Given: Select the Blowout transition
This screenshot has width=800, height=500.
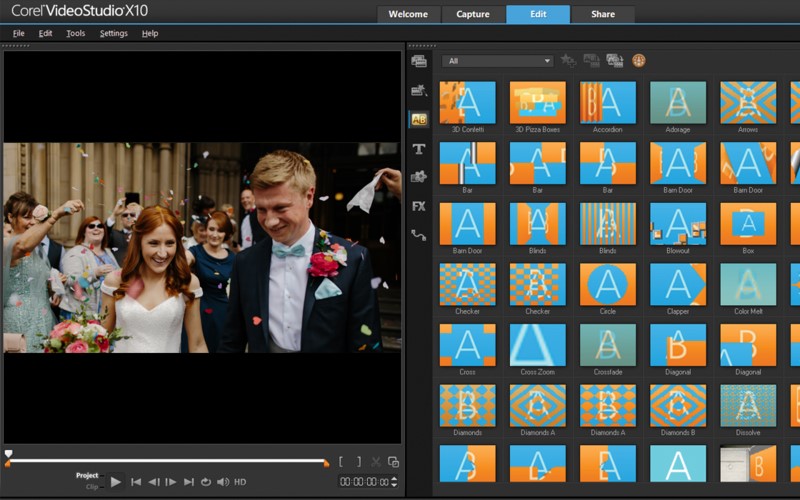Looking at the screenshot, I should tap(678, 224).
